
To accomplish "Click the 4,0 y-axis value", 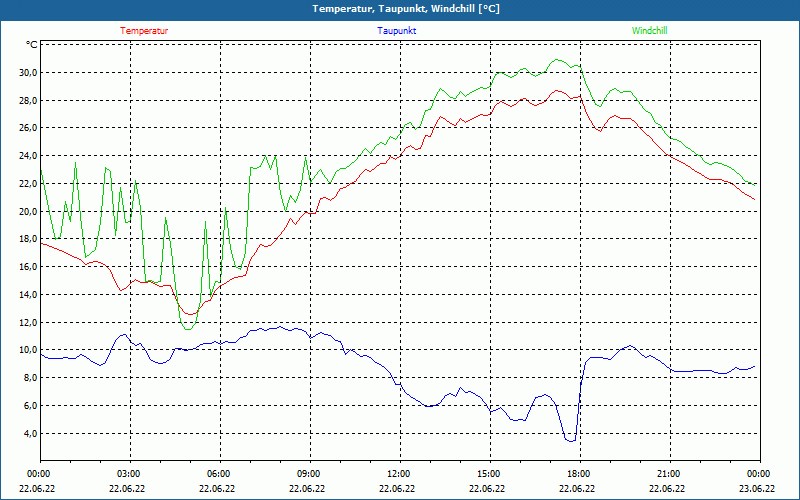I will click(x=31, y=434).
